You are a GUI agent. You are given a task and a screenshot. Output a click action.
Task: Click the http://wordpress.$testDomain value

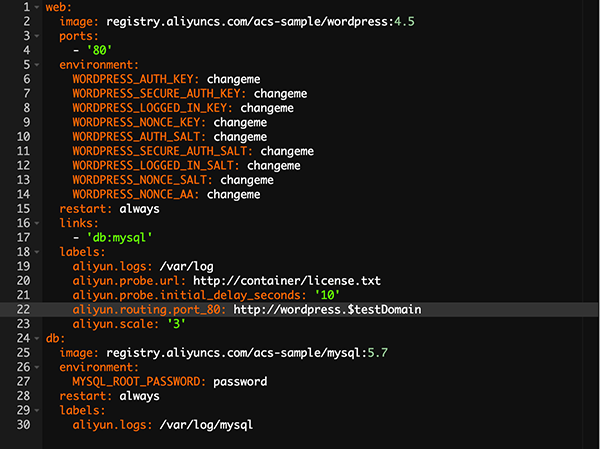coord(327,310)
